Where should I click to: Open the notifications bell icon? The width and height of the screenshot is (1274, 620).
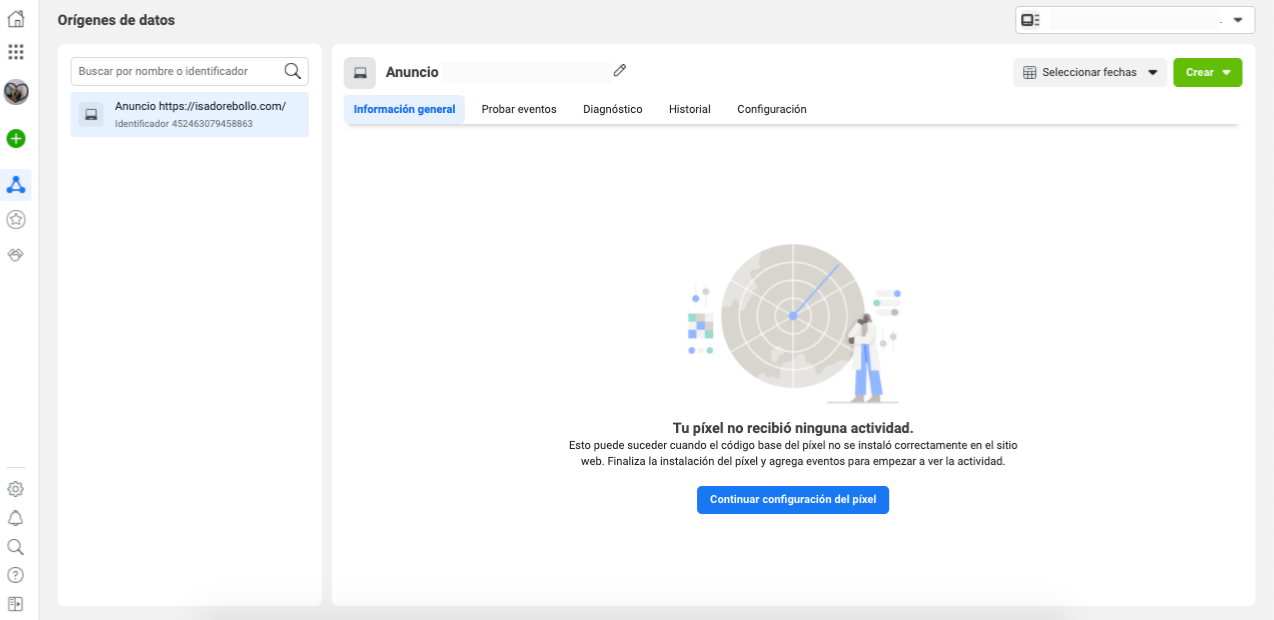point(15,517)
